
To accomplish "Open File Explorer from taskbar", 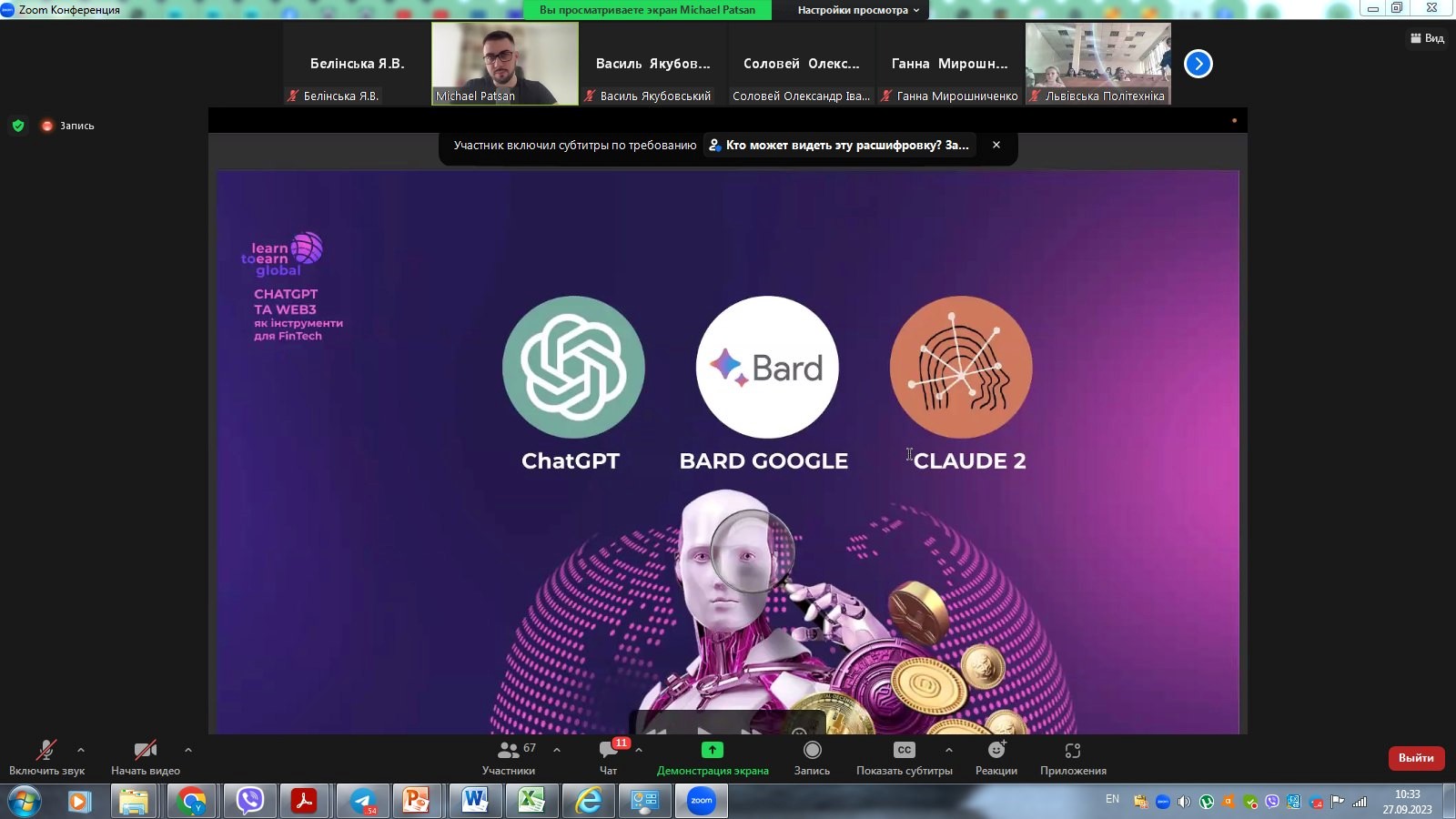I will 134,802.
